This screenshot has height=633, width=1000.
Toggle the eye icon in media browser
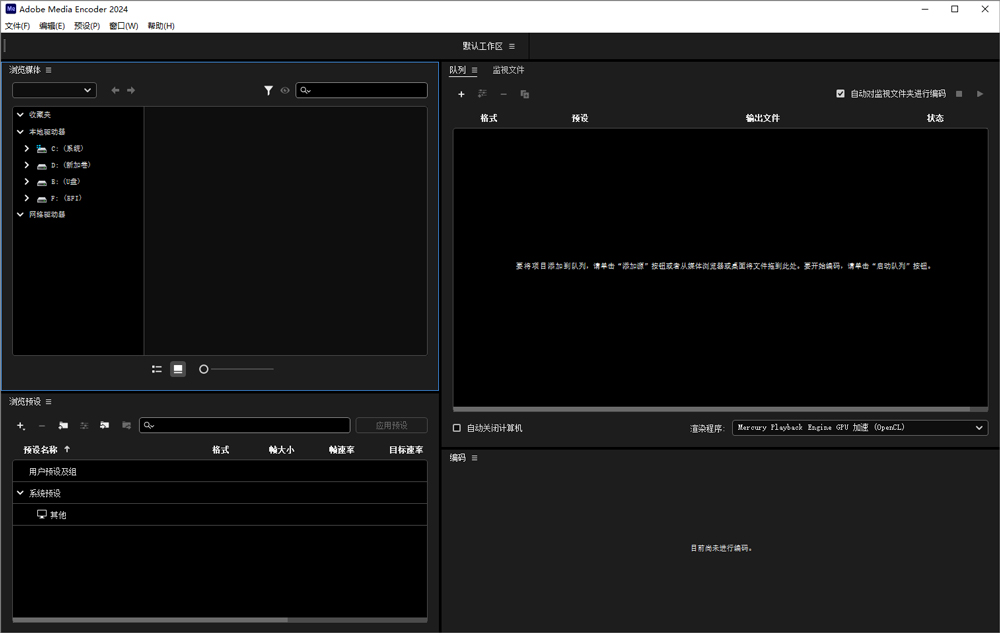point(285,90)
